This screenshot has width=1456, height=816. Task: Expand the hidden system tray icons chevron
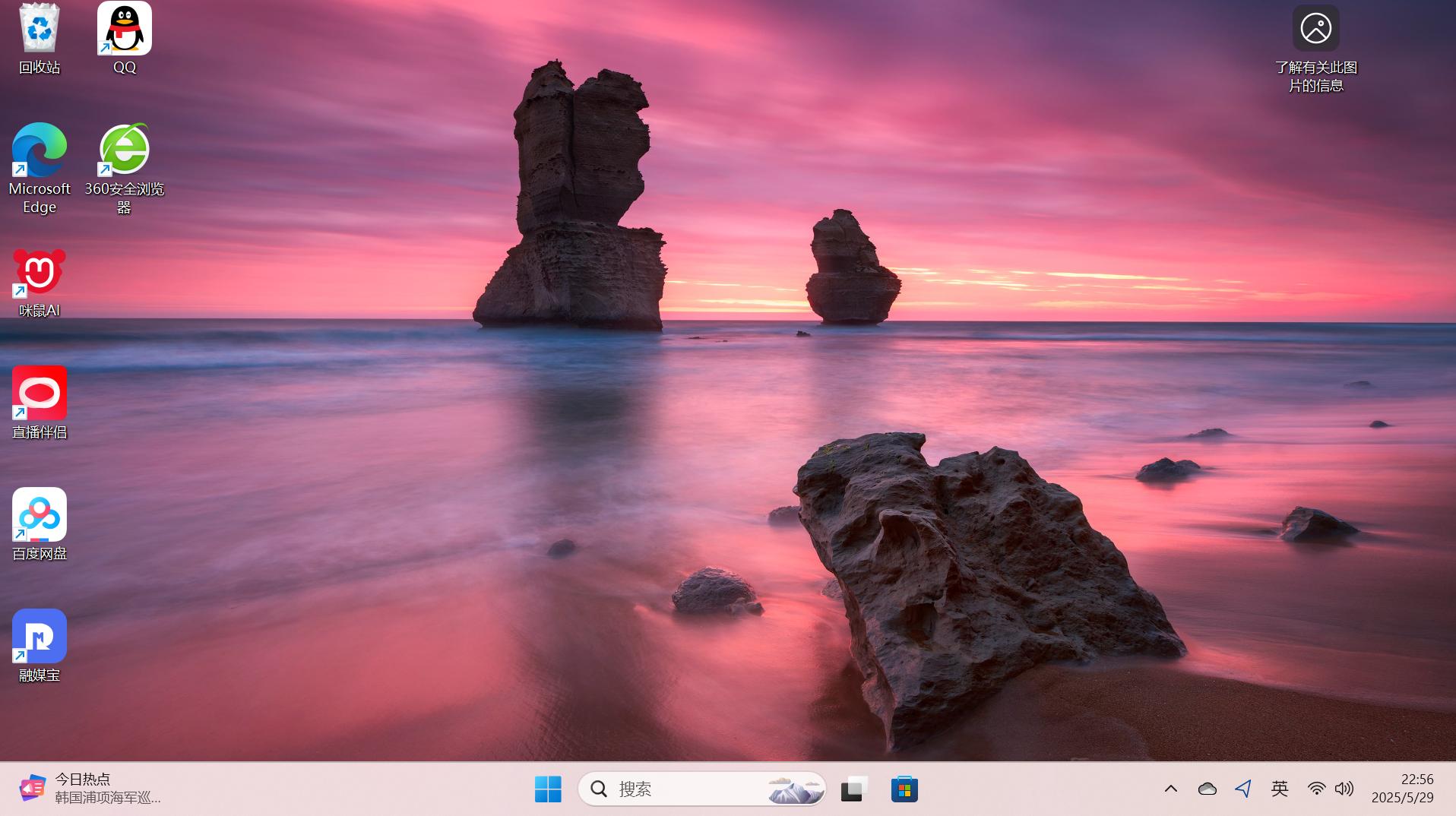pyautogui.click(x=1170, y=789)
